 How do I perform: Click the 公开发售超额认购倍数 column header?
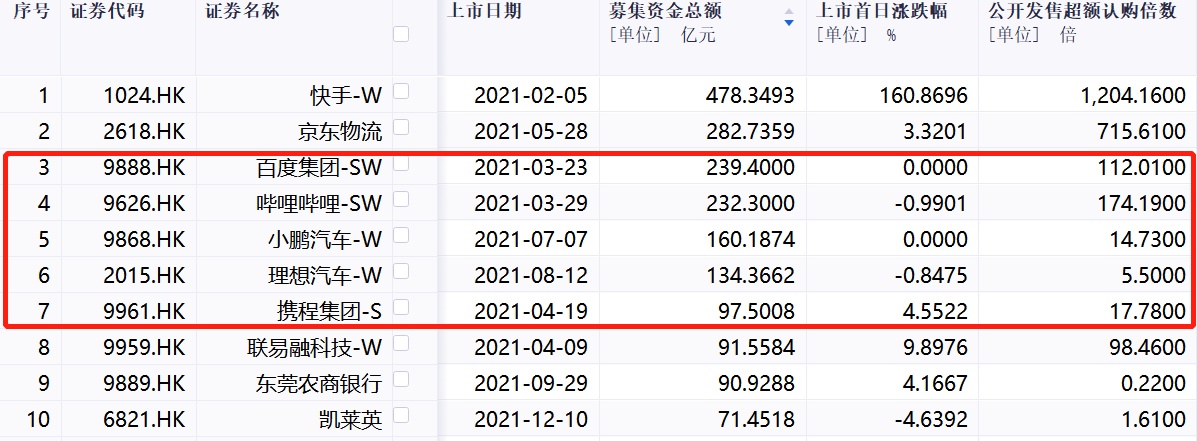[1082, 12]
